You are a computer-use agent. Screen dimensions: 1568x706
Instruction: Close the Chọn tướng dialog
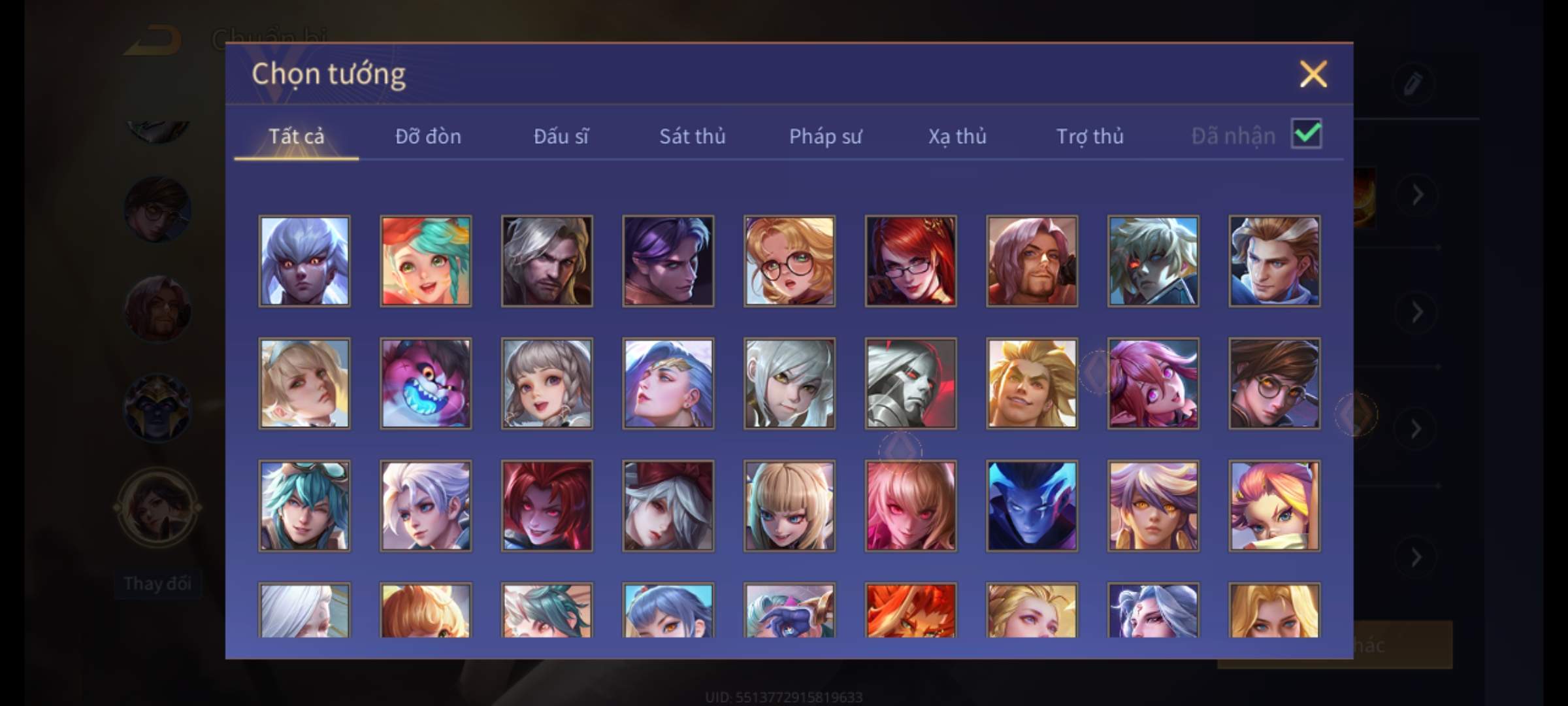tap(1313, 74)
